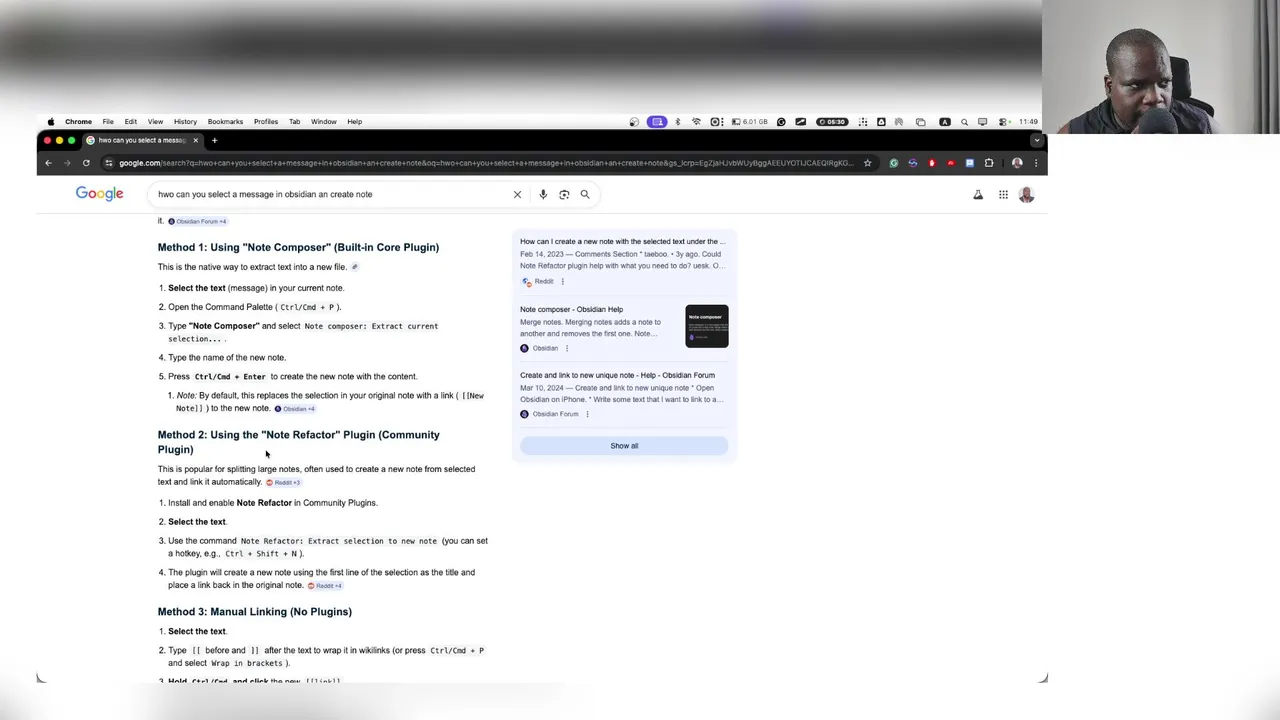
Task: Open Chrome's three-dot menu
Action: coord(1036,163)
